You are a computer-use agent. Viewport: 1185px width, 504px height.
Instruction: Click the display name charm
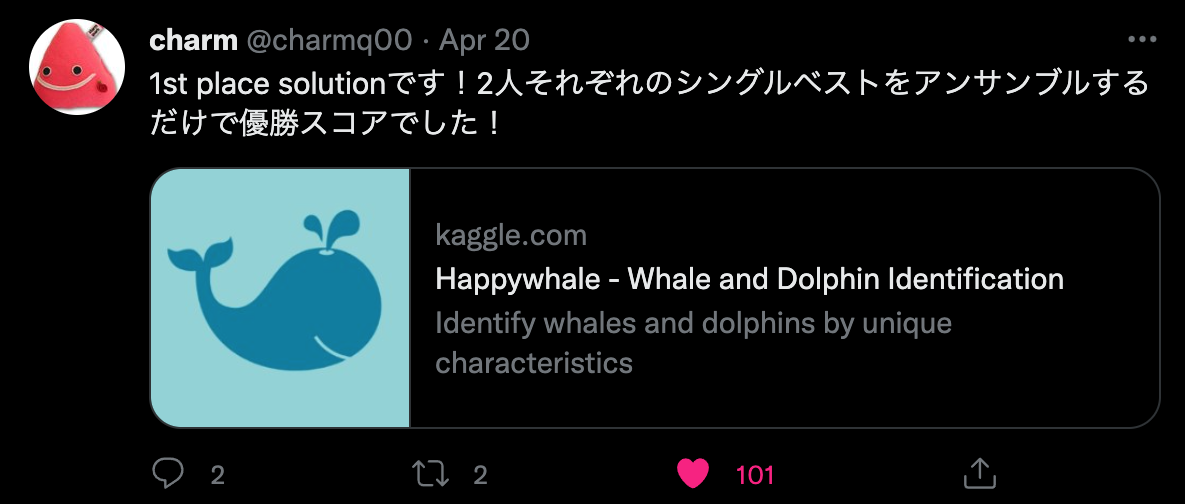(193, 41)
